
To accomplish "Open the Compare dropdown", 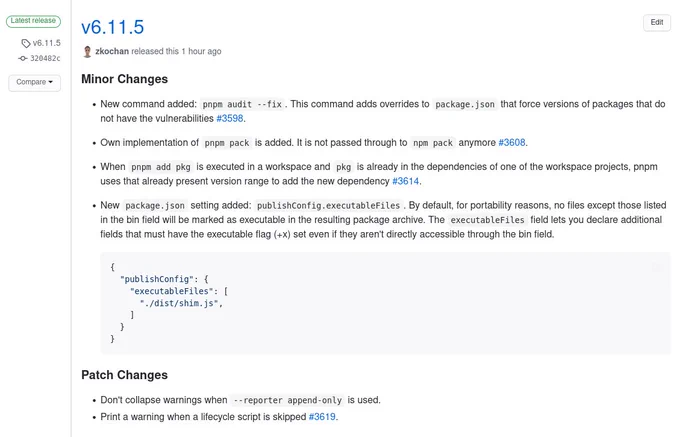I will point(34,82).
